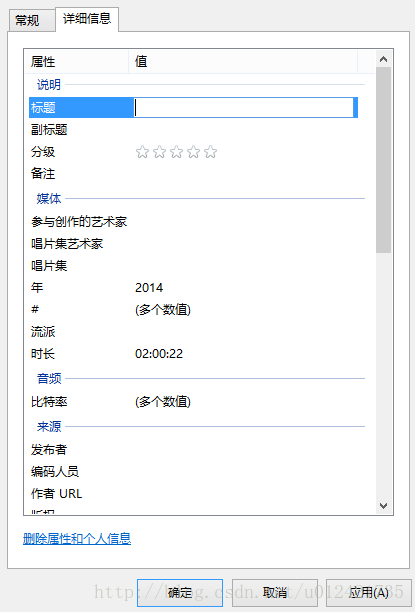Viewport: 415px width, 612px height.
Task: Select the 参与创作的艺术家 row
Action: pos(193,222)
